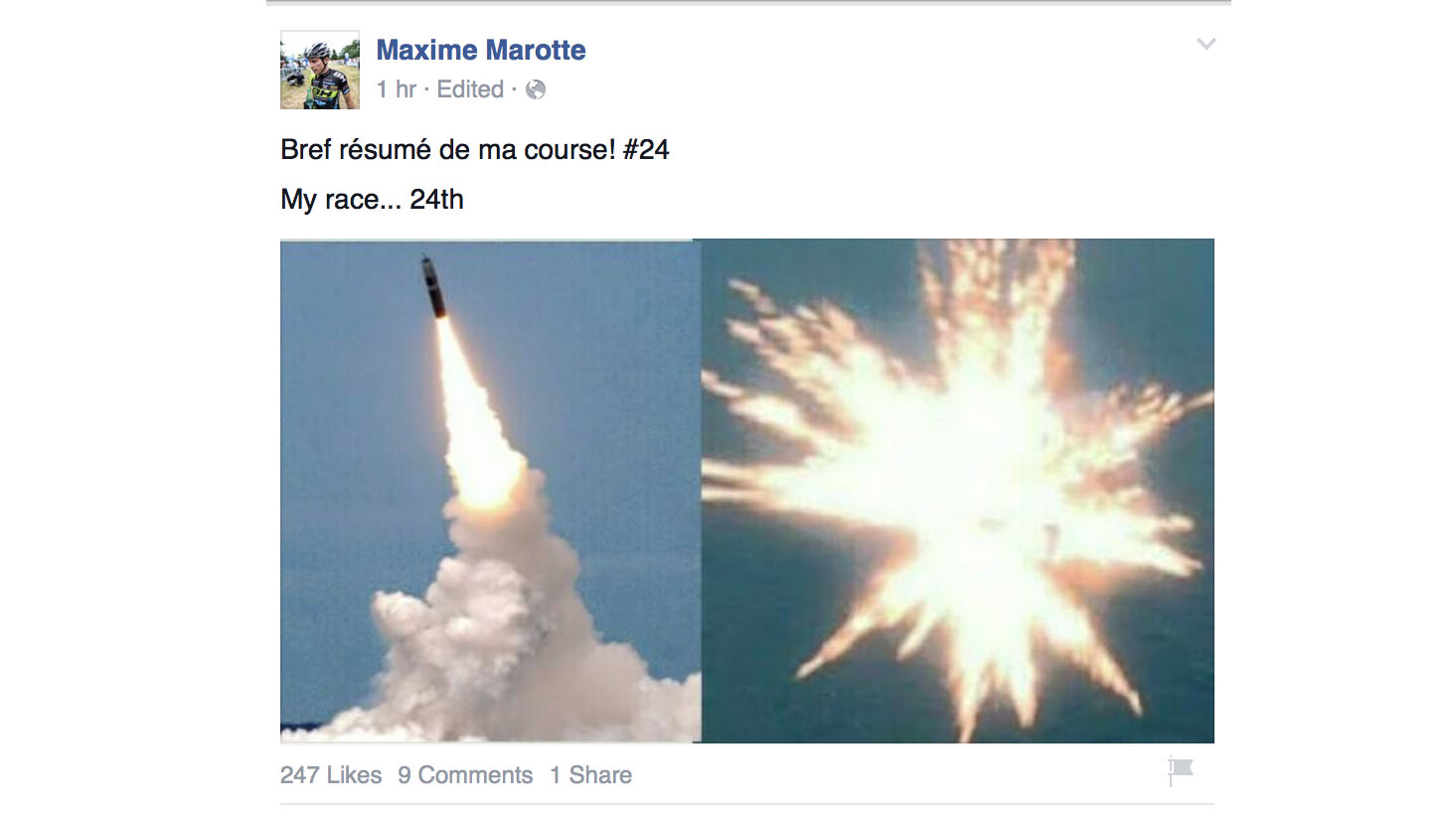Open the 9 Comments thread
1456x819 pixels.
coord(465,775)
